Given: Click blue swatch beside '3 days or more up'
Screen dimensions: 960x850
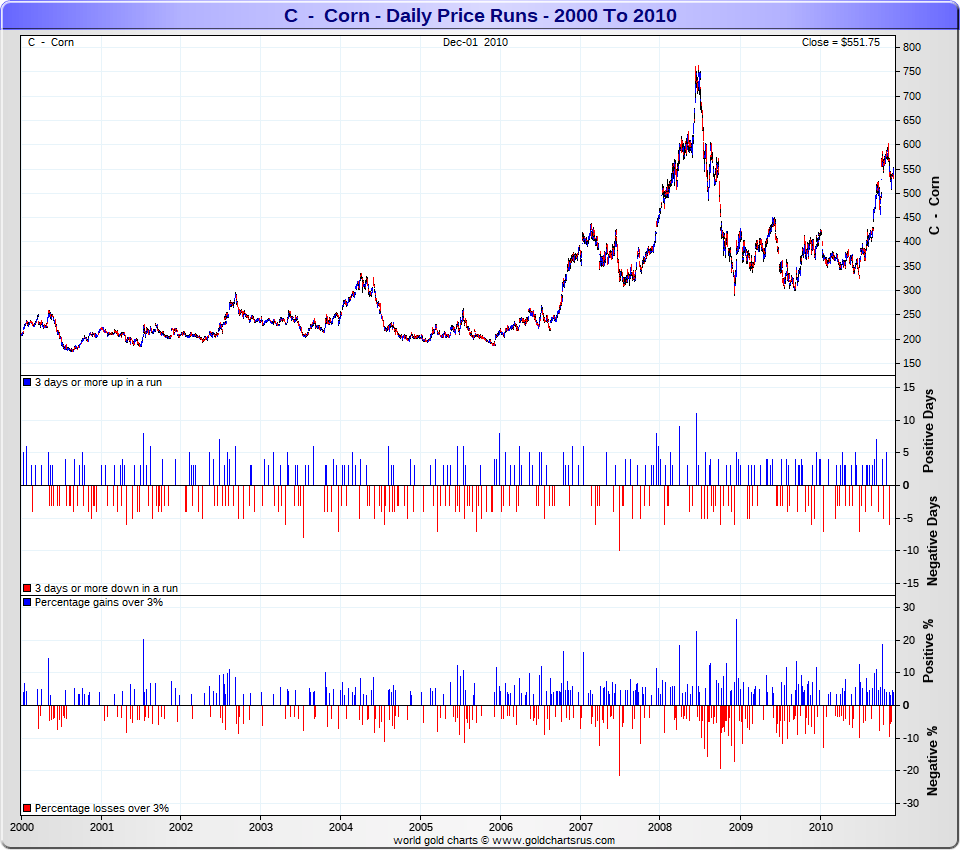Looking at the screenshot, I should (27, 383).
